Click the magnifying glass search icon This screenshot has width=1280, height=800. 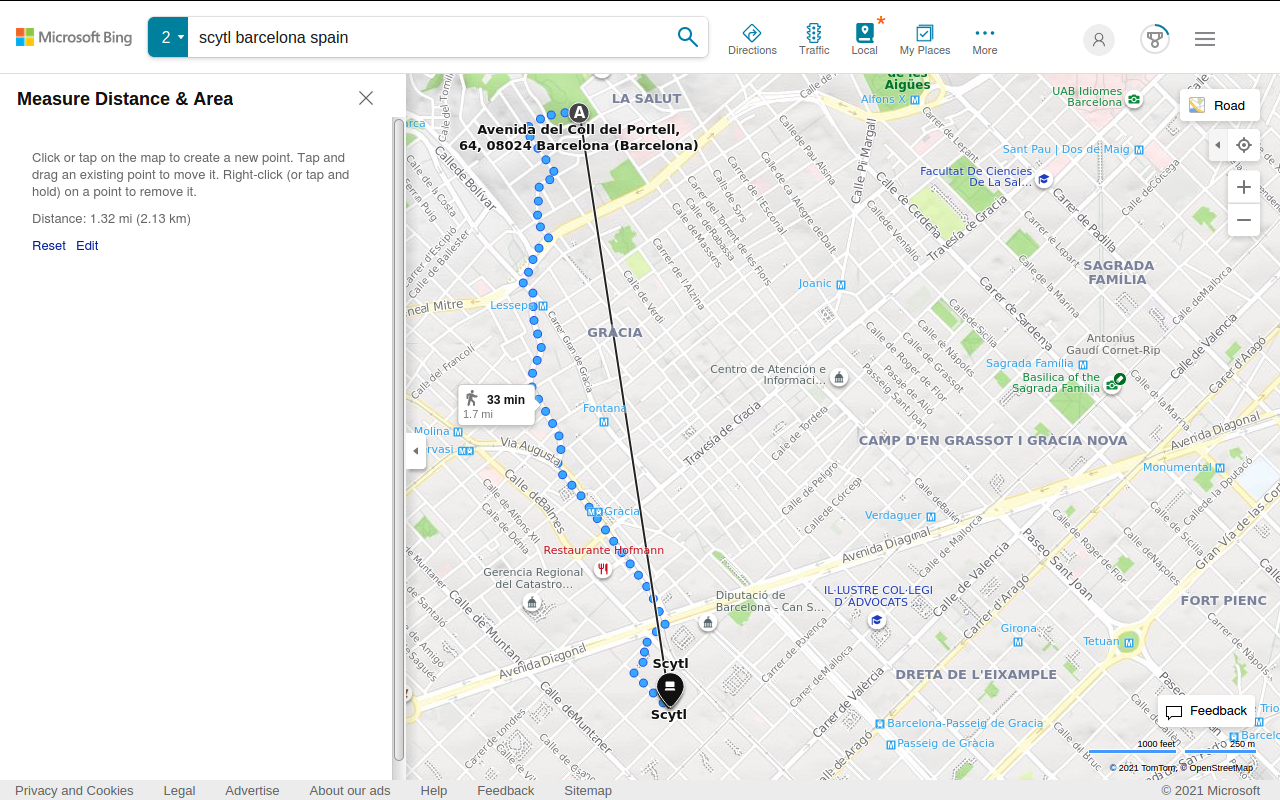(x=688, y=38)
